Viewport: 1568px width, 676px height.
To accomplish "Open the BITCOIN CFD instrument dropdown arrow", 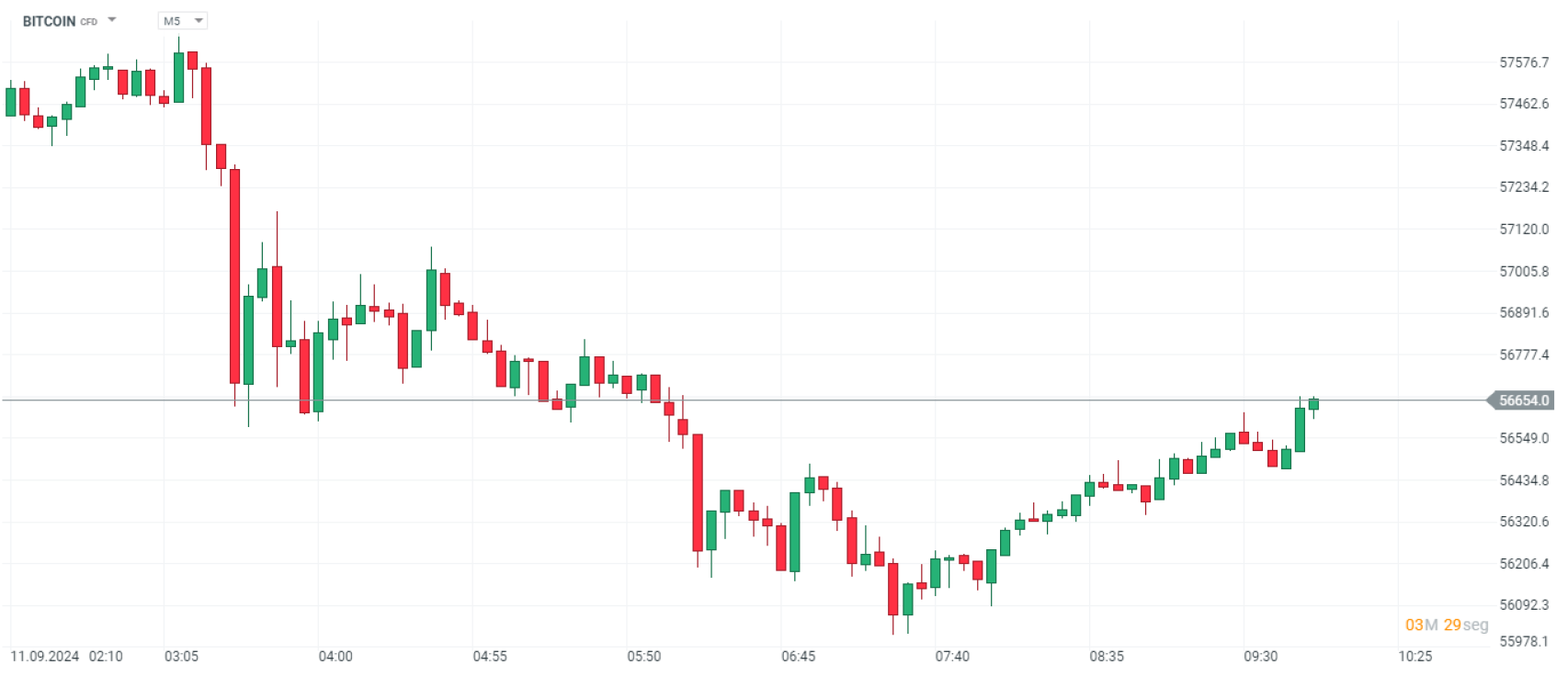I will pos(112,19).
